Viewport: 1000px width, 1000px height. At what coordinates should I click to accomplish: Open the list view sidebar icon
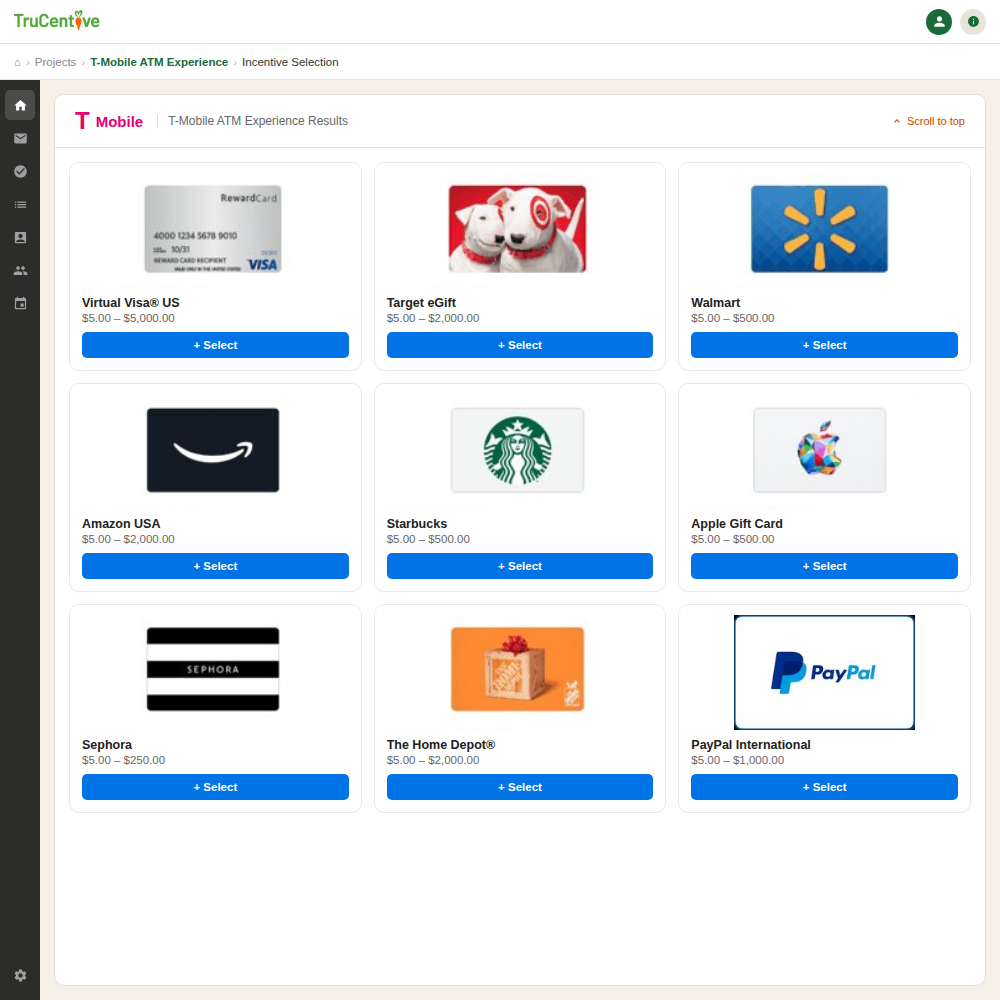tap(20, 205)
